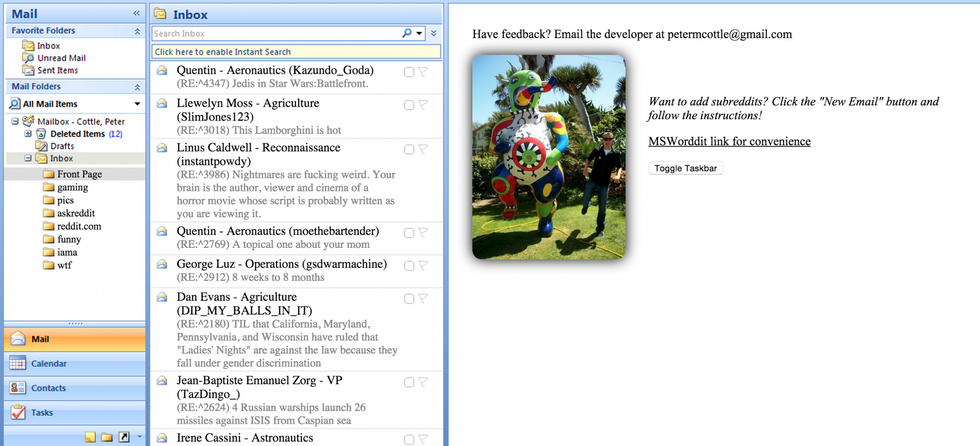Open the configure buttons dropdown arrow
Viewport: 980px width, 446px height.
pyautogui.click(x=140, y=437)
